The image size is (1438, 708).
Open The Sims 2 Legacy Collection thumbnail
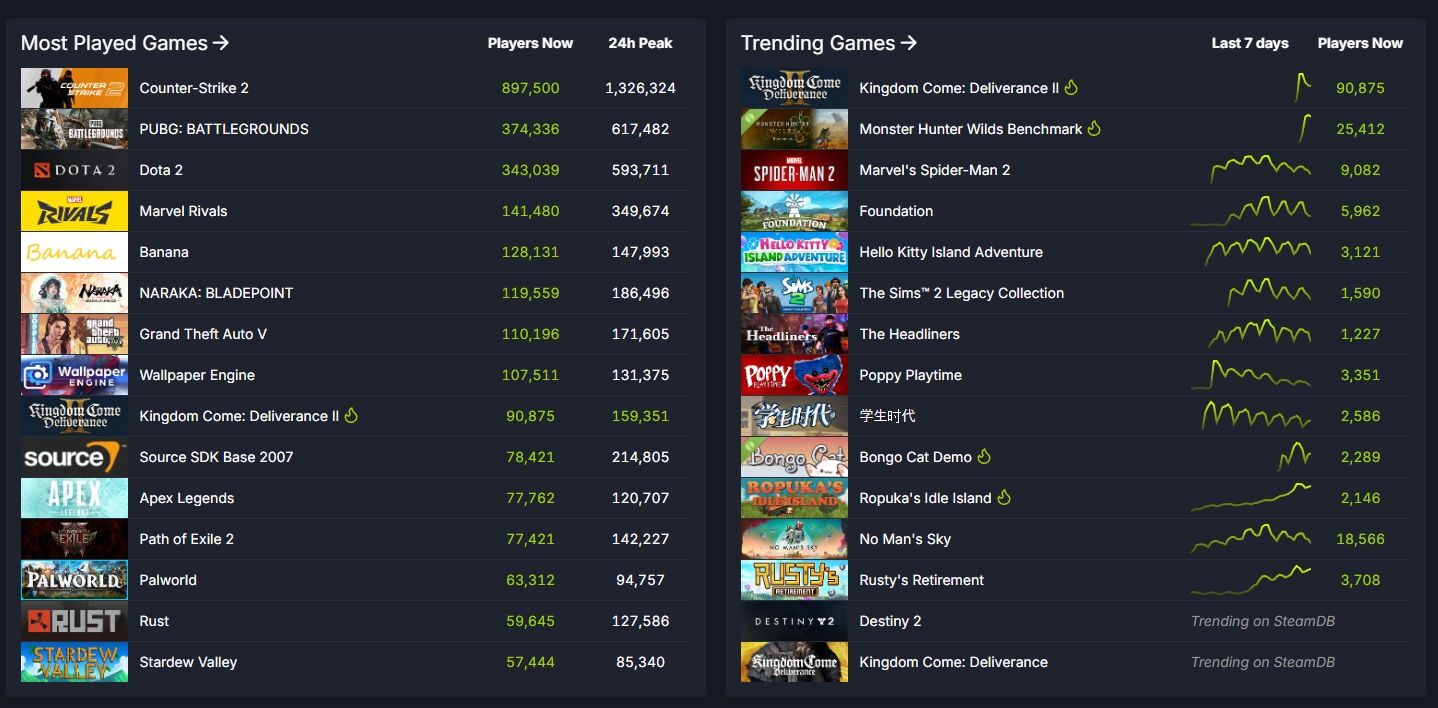[x=794, y=293]
